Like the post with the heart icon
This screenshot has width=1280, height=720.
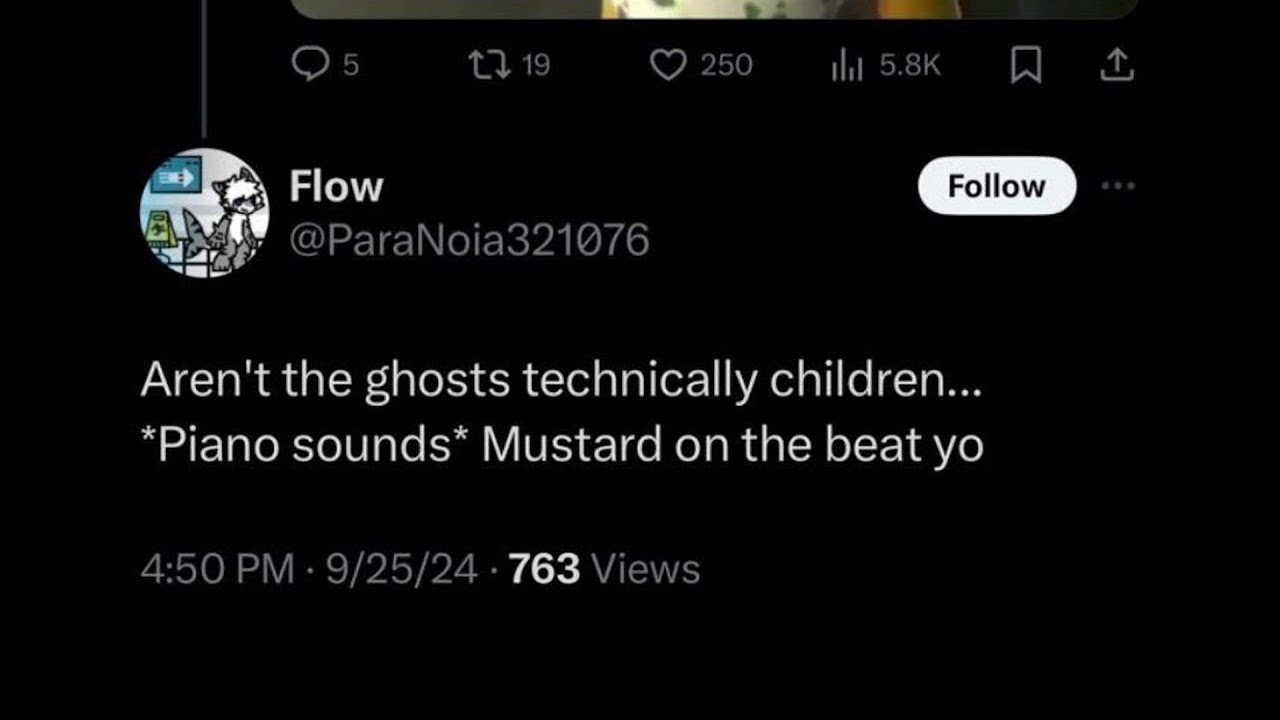(666, 66)
